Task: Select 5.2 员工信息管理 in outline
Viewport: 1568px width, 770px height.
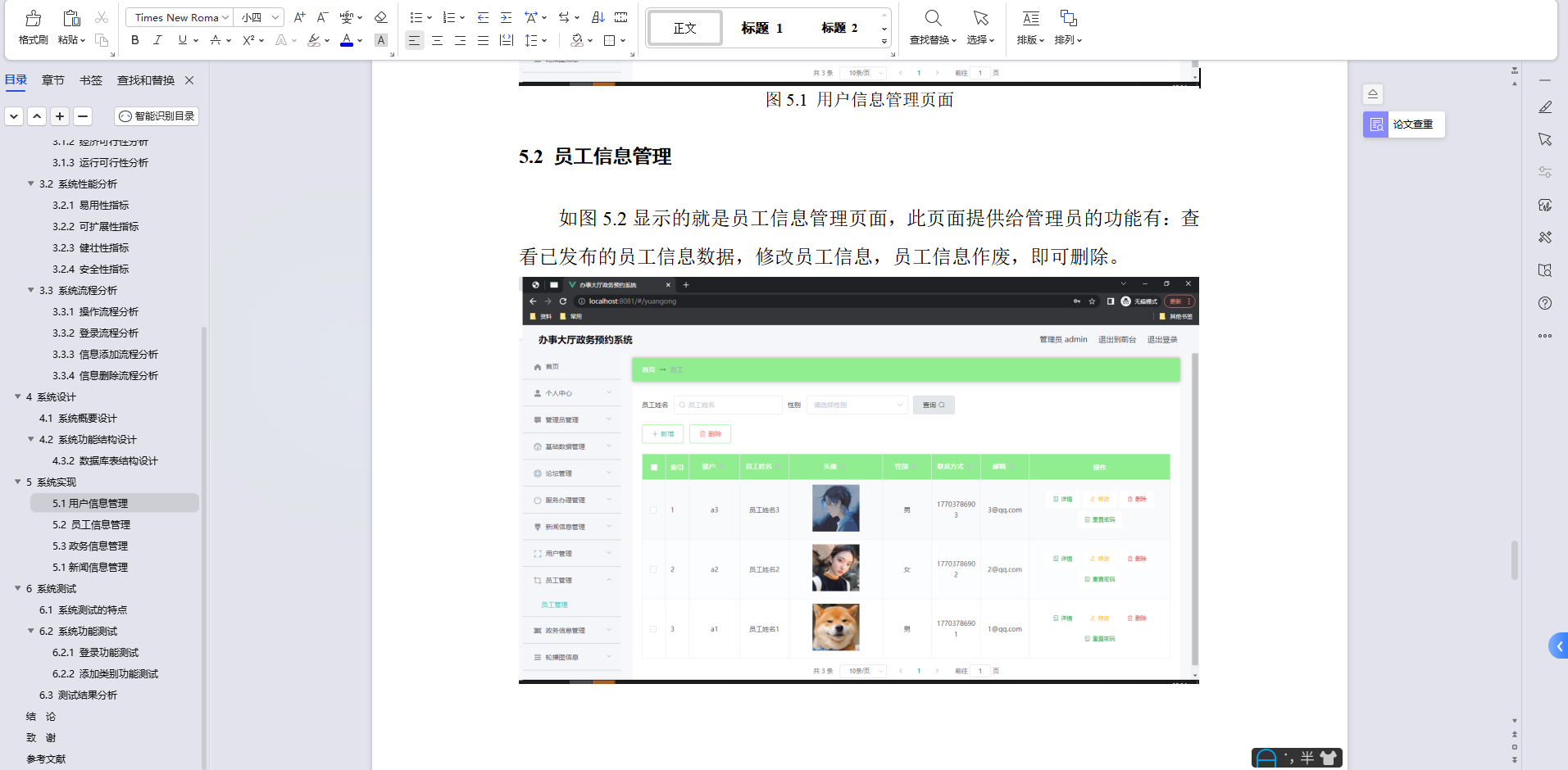Action: pyautogui.click(x=91, y=524)
